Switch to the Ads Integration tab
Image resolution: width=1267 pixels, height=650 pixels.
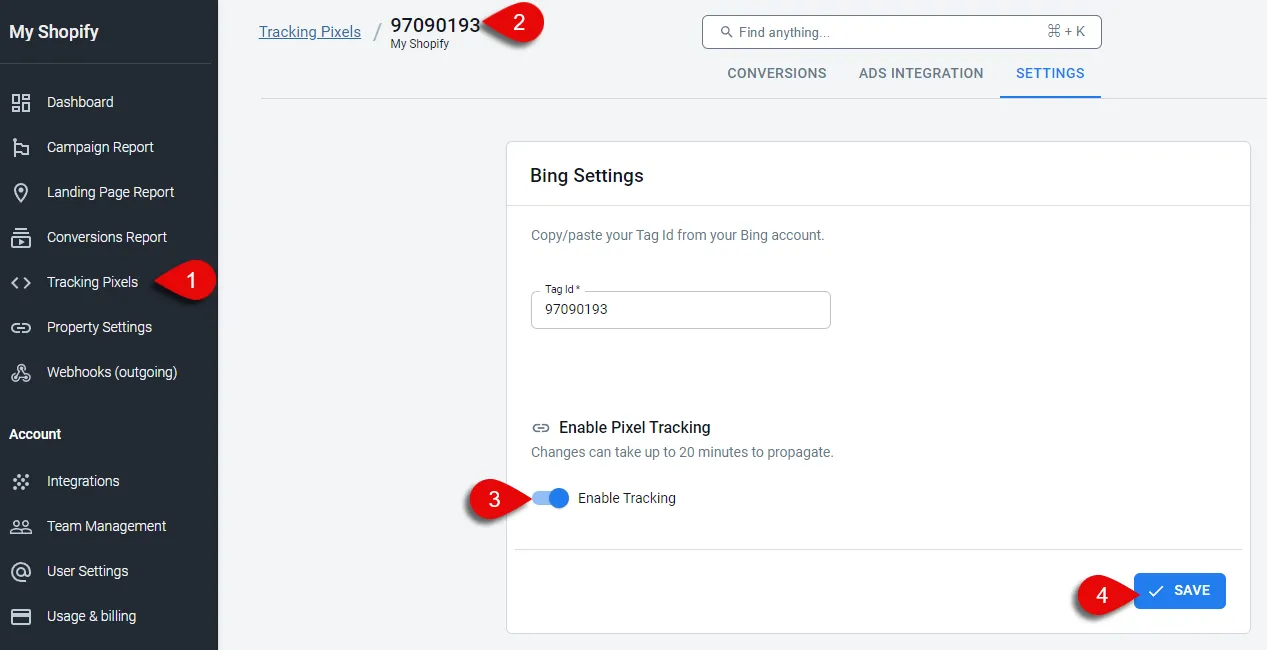(921, 73)
